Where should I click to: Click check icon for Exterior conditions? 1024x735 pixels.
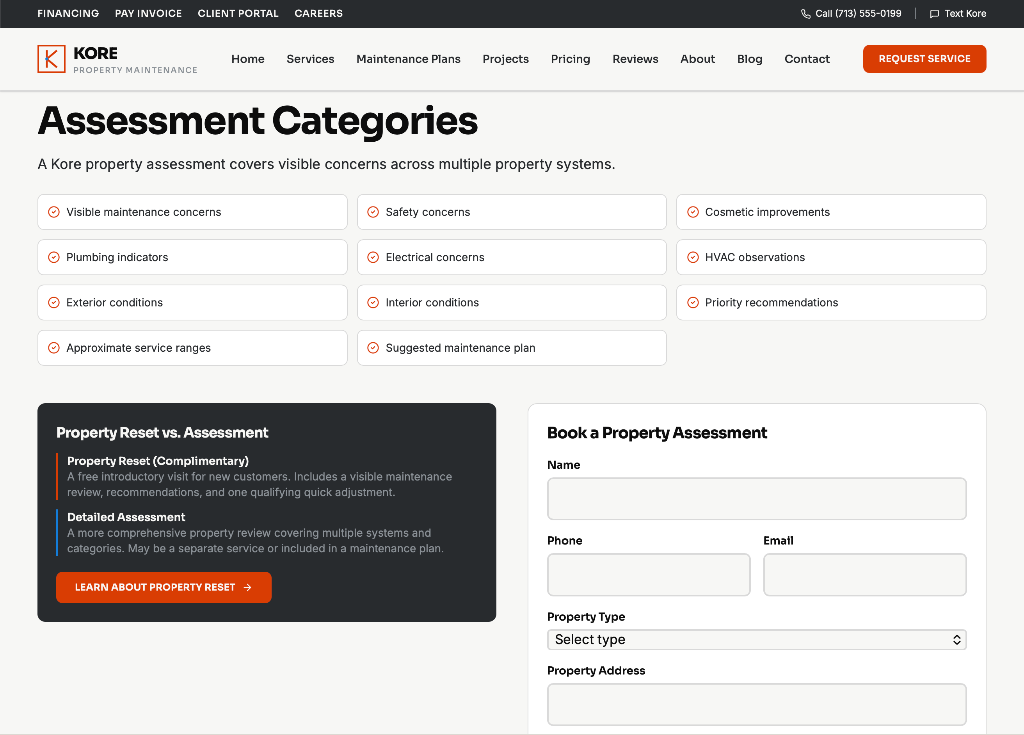tap(54, 302)
